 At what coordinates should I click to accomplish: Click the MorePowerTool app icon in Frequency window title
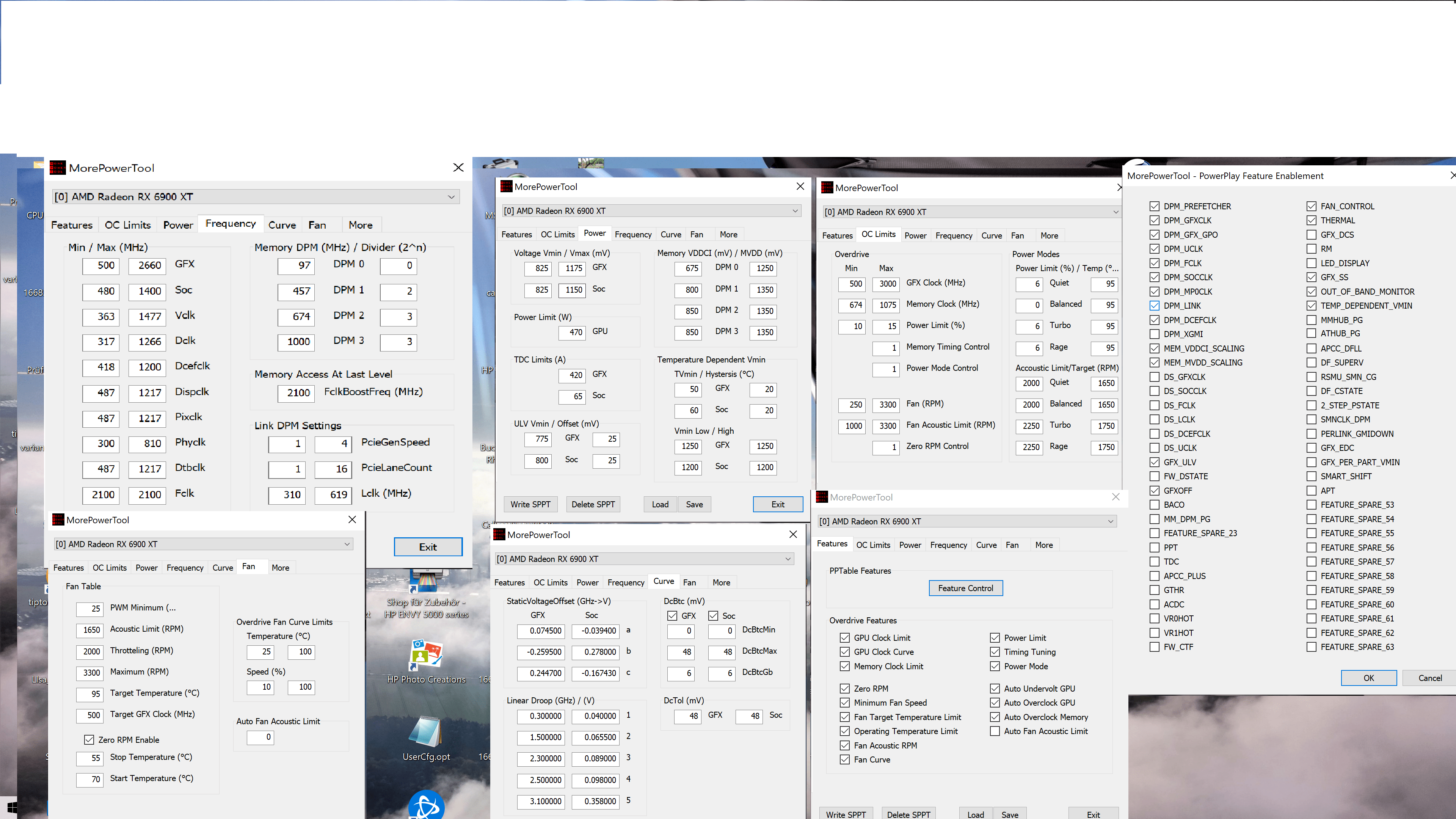[58, 168]
